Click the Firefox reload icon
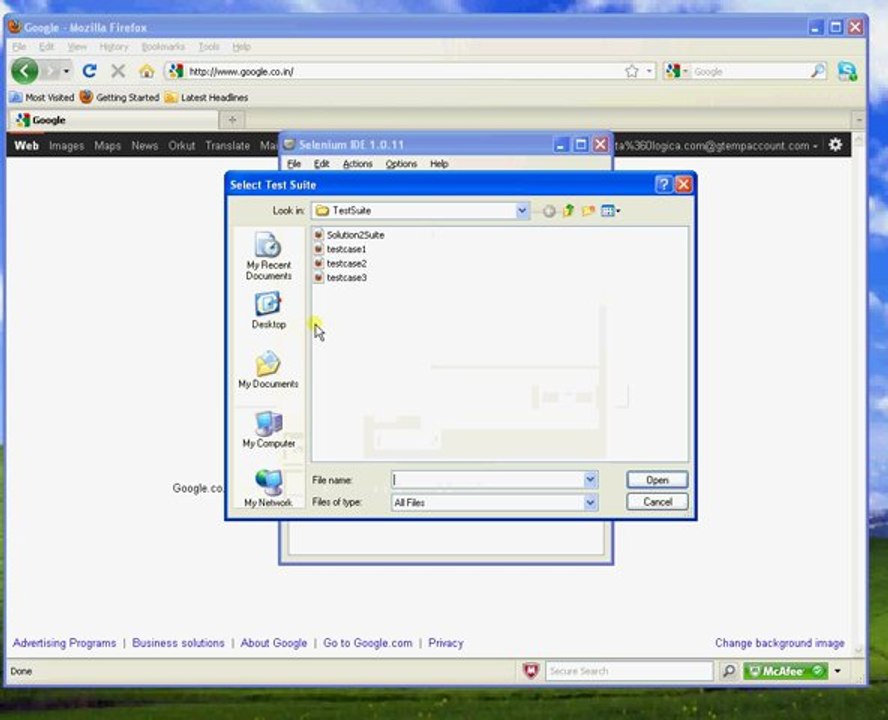The height and width of the screenshot is (720, 888). click(89, 71)
